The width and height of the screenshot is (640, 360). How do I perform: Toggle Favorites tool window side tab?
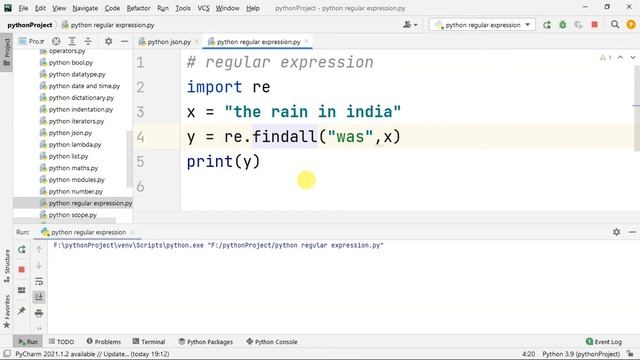(x=7, y=311)
